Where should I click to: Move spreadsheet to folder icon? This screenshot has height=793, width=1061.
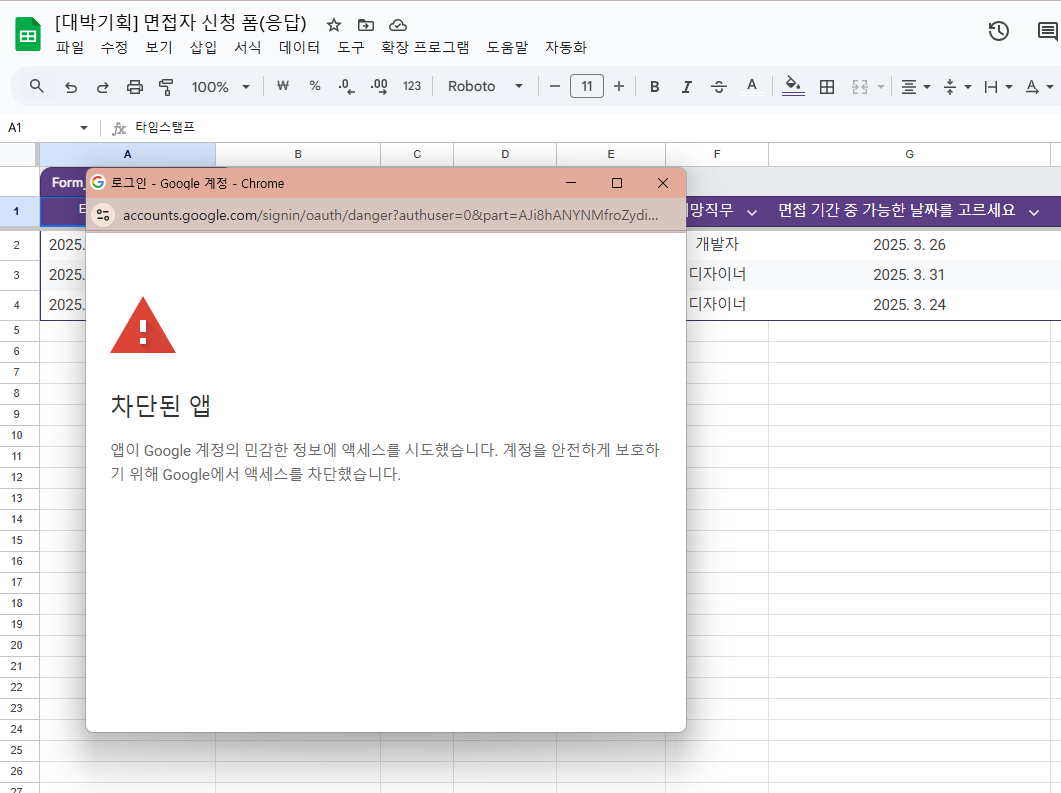tap(366, 25)
